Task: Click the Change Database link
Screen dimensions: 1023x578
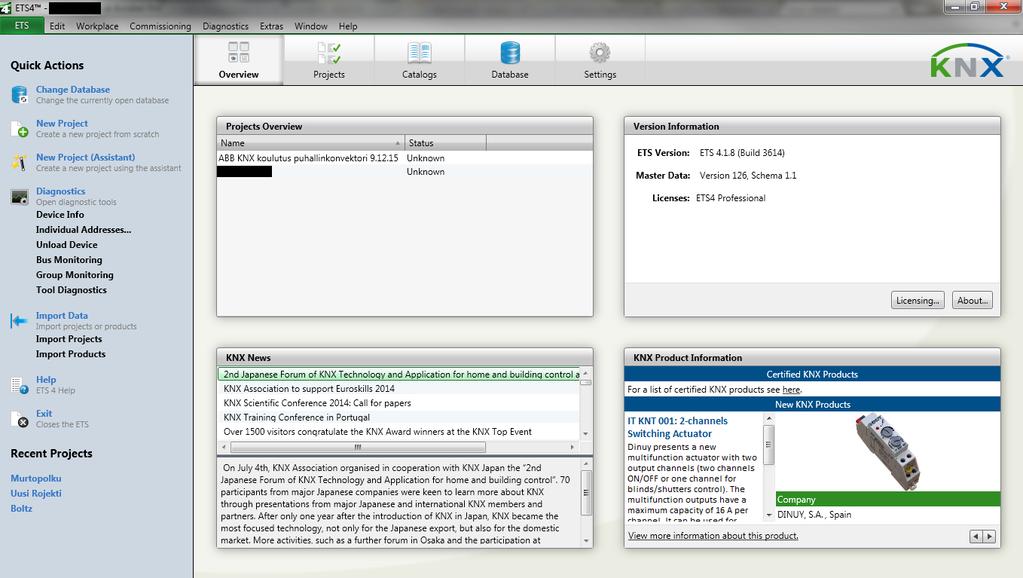Action: (x=73, y=89)
